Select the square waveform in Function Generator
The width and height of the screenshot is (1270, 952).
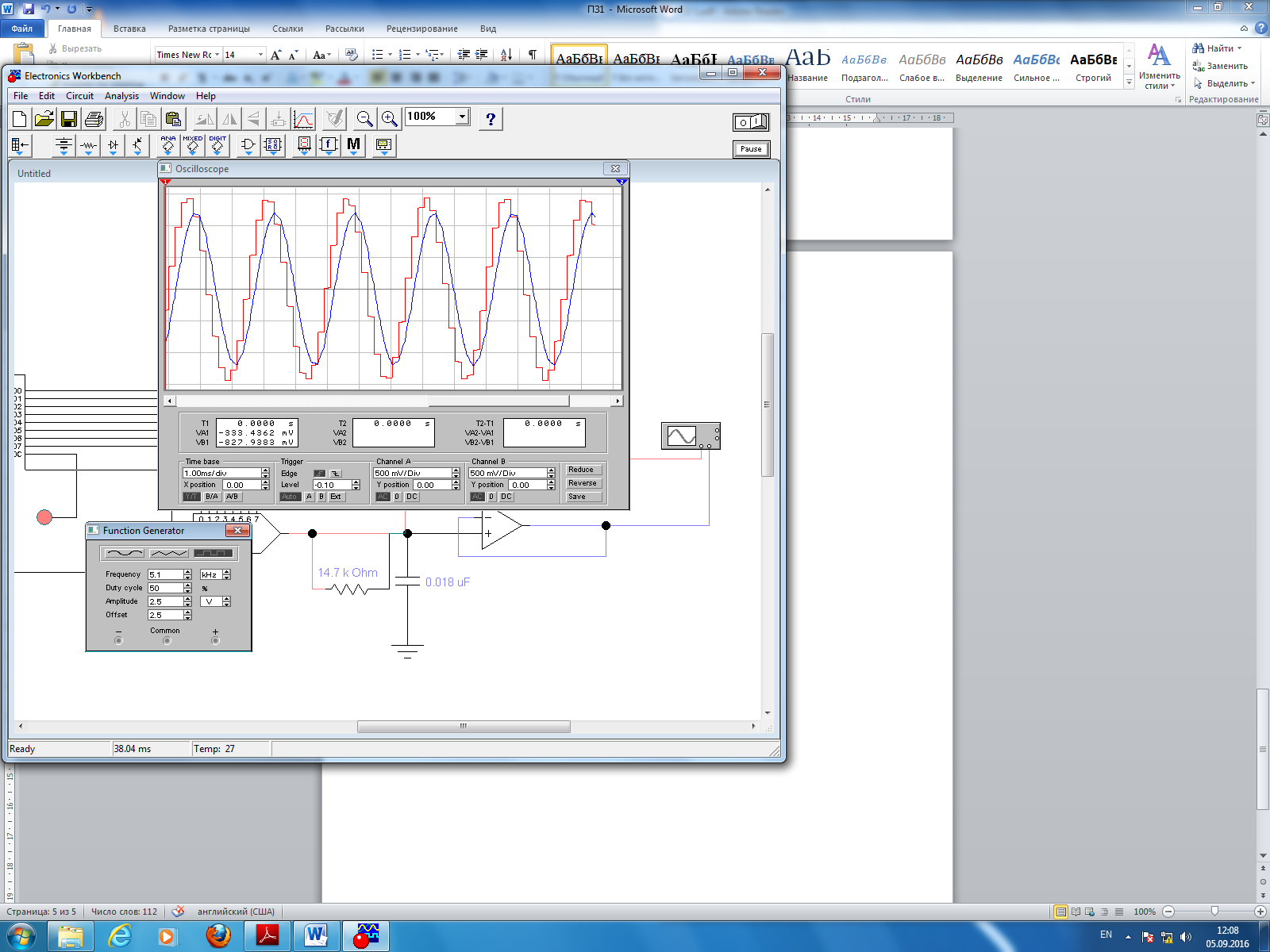[214, 553]
